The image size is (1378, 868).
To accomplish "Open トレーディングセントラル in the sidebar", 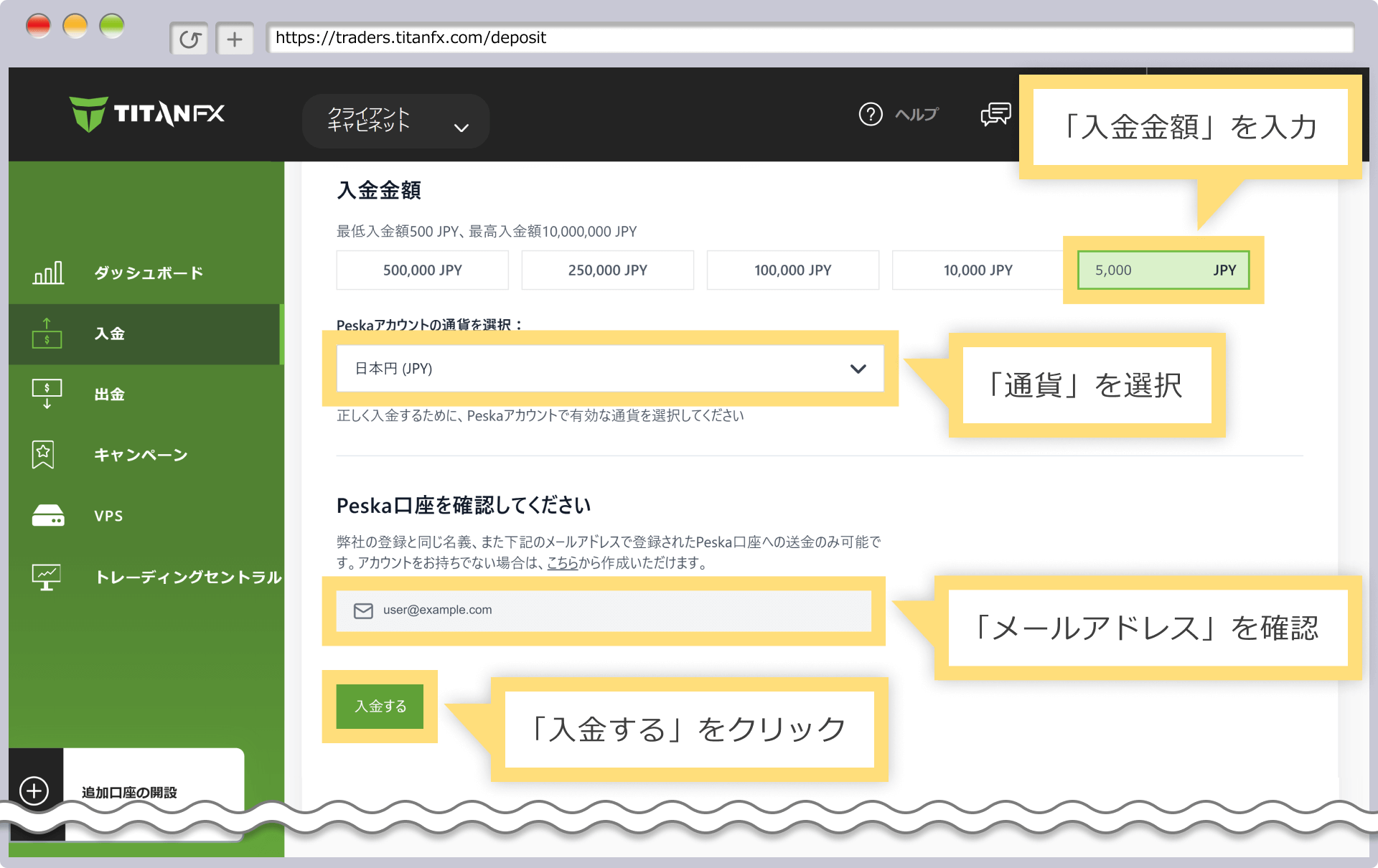I will pos(189,577).
